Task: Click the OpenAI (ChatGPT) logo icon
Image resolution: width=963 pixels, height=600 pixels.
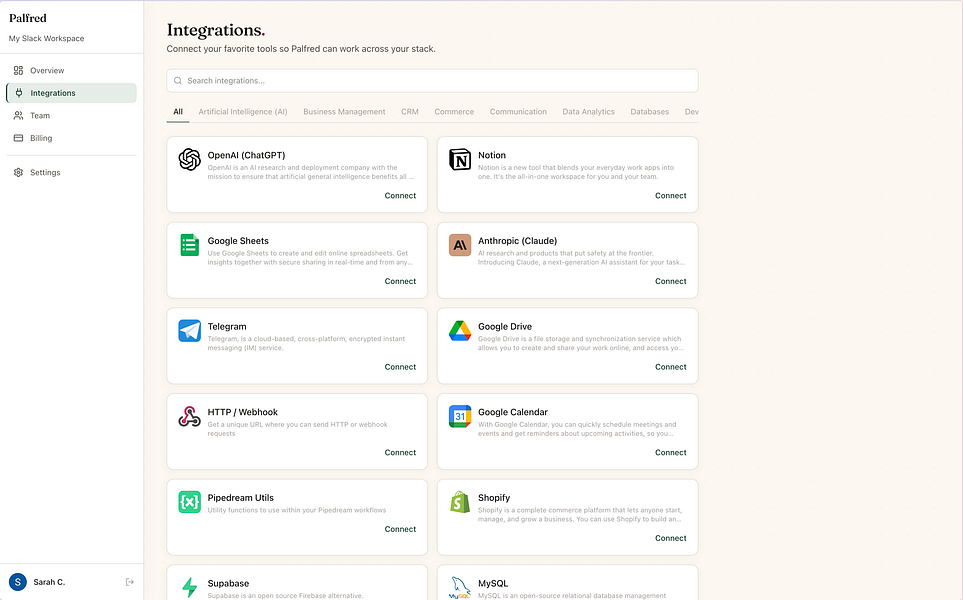Action: (x=189, y=160)
